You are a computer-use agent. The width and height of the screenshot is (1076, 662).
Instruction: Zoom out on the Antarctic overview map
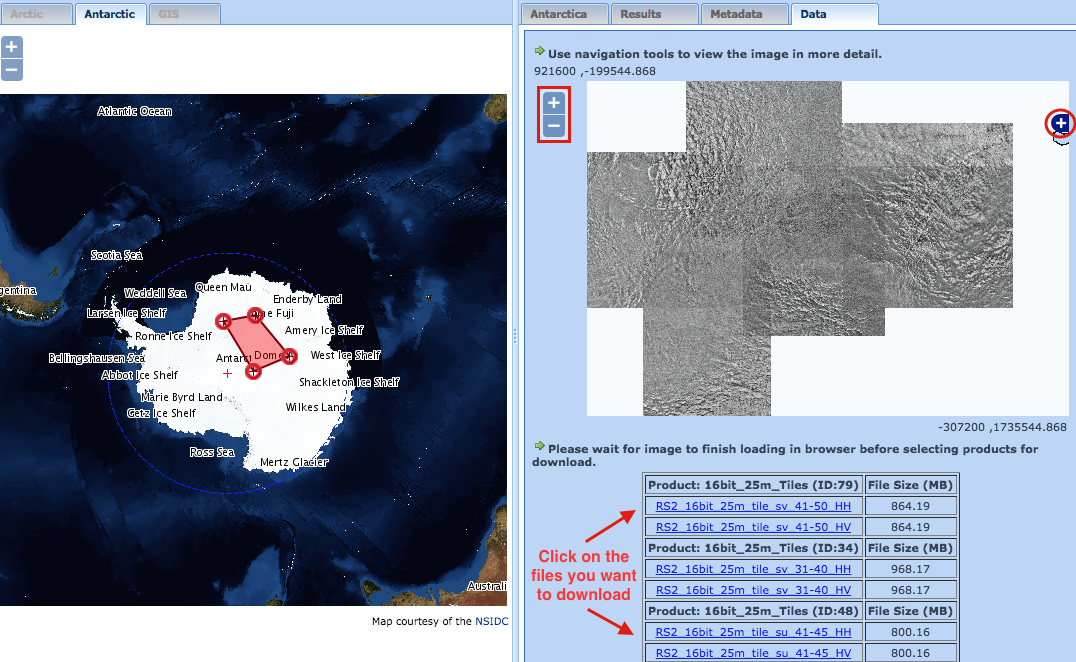11,69
